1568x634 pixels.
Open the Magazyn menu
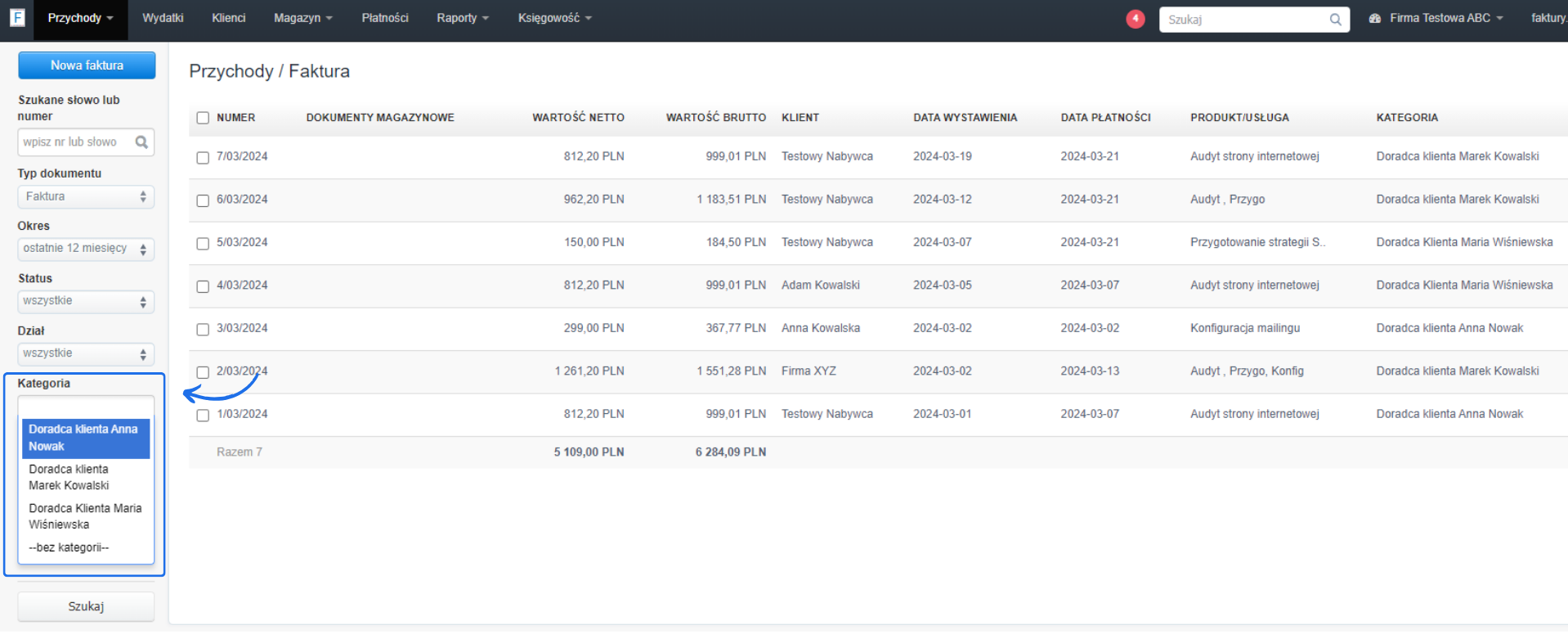302,18
